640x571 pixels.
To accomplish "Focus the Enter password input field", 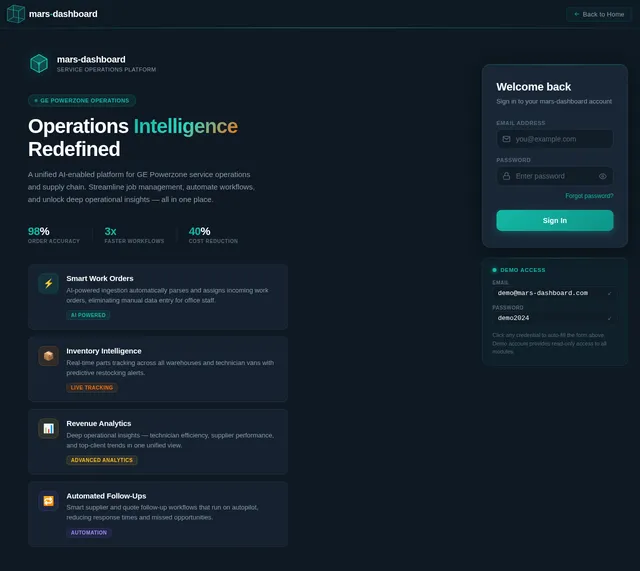I will tap(555, 176).
